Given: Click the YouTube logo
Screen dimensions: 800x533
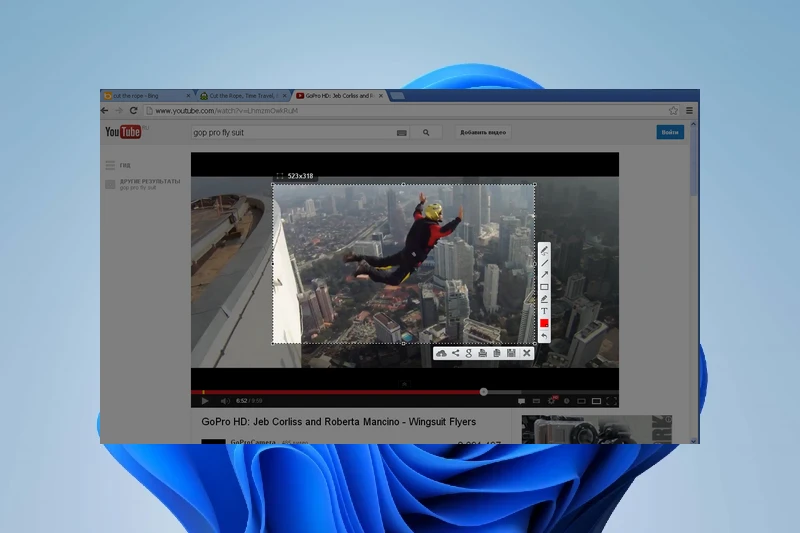Looking at the screenshot, I should click(x=123, y=132).
